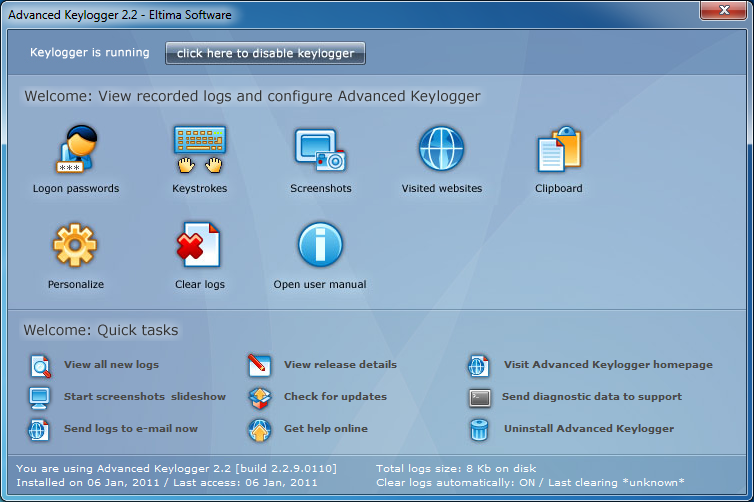Click terminal icon beside Send diagnostic data
Screen dimensions: 754x502
point(479,398)
